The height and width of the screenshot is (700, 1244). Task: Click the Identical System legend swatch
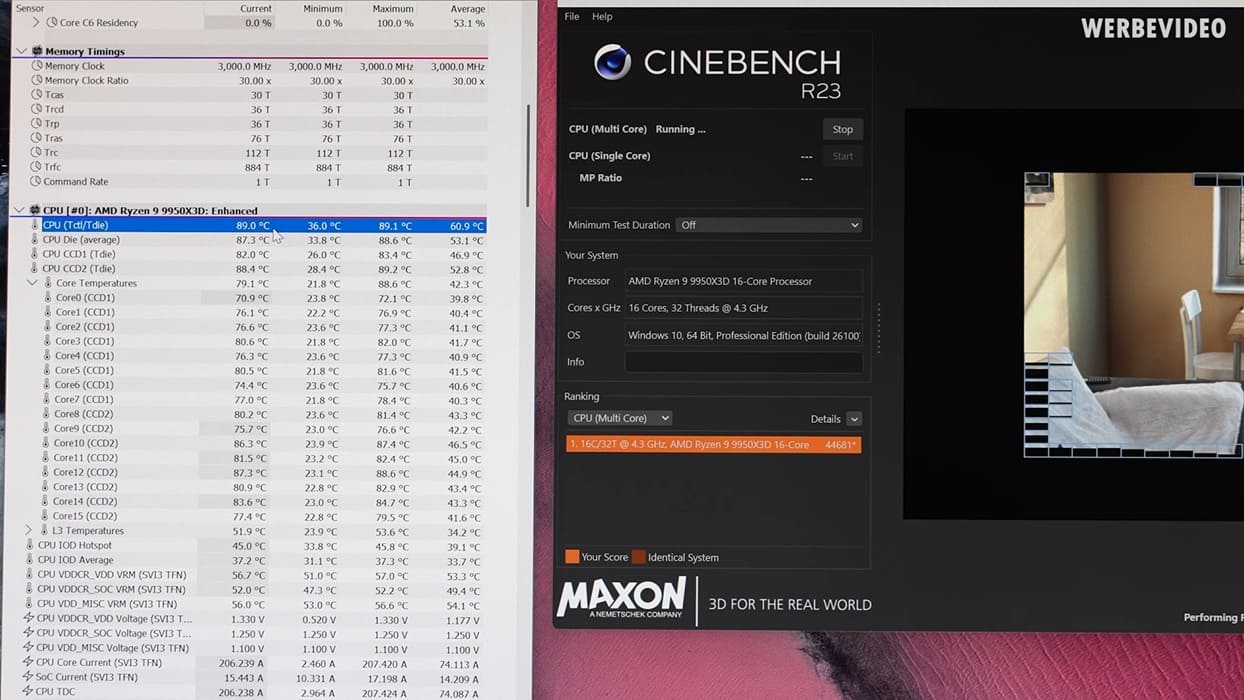pyautogui.click(x=638, y=557)
